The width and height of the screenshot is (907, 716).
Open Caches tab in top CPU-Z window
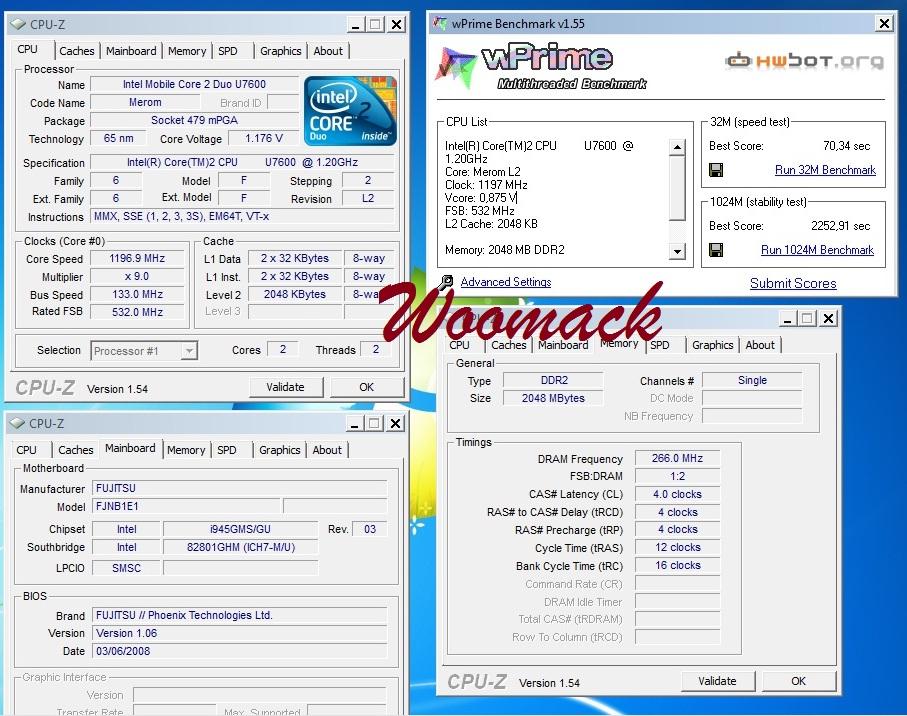(x=76, y=51)
